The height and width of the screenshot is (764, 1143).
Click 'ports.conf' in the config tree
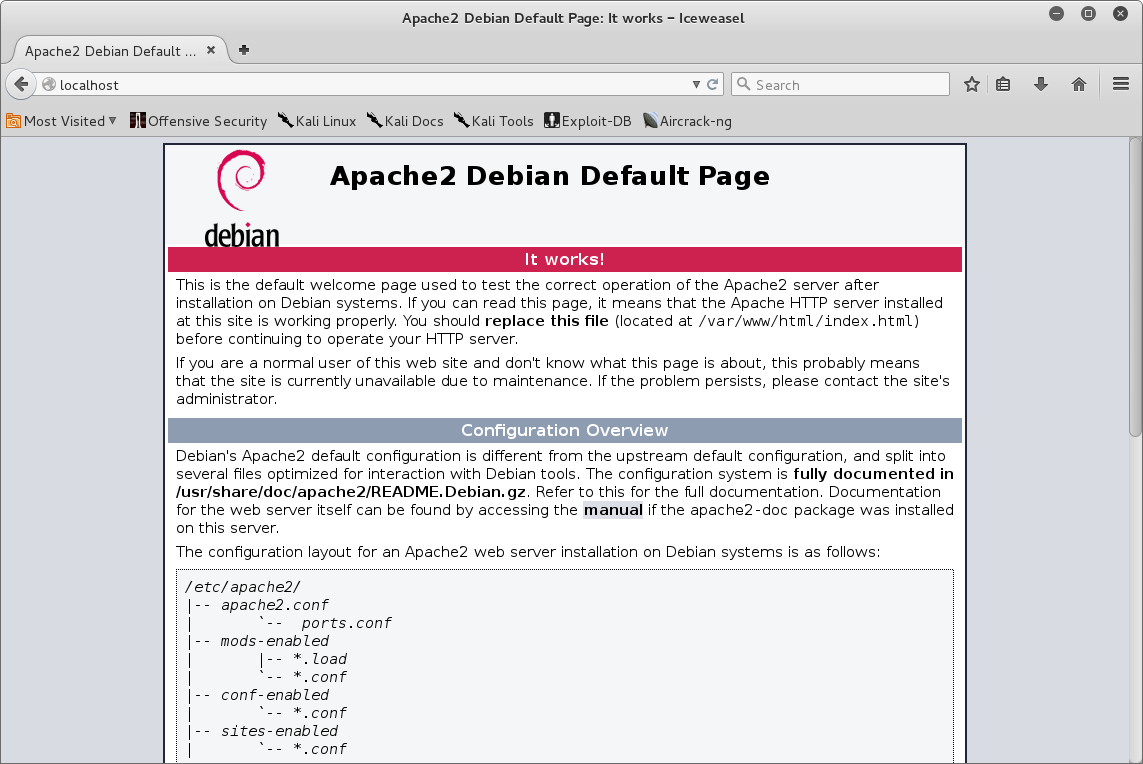[x=346, y=623]
